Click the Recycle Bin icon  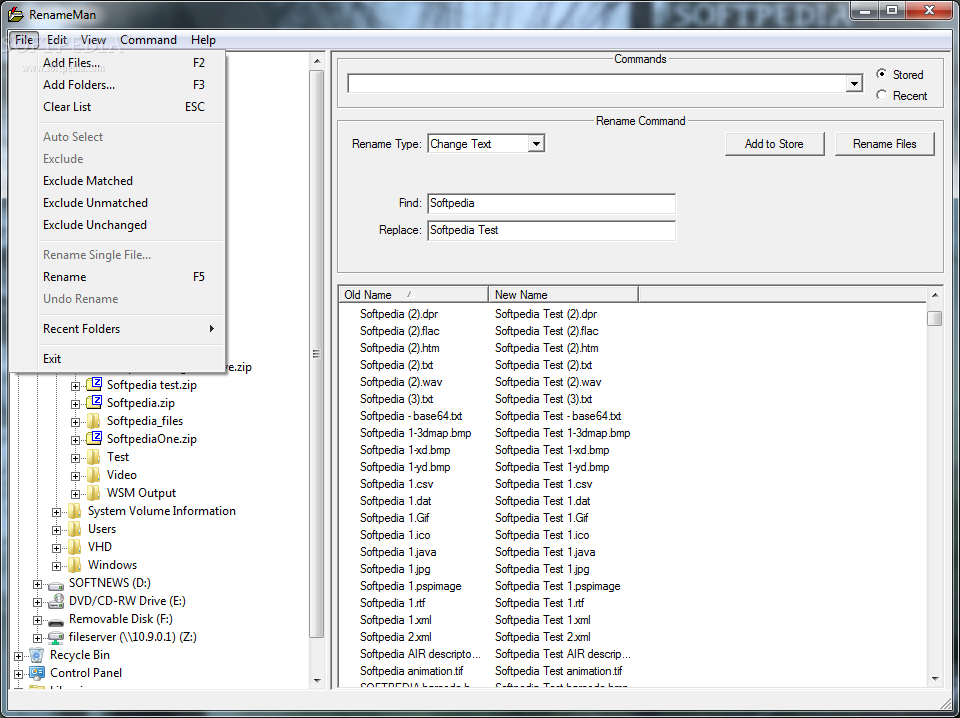click(37, 655)
